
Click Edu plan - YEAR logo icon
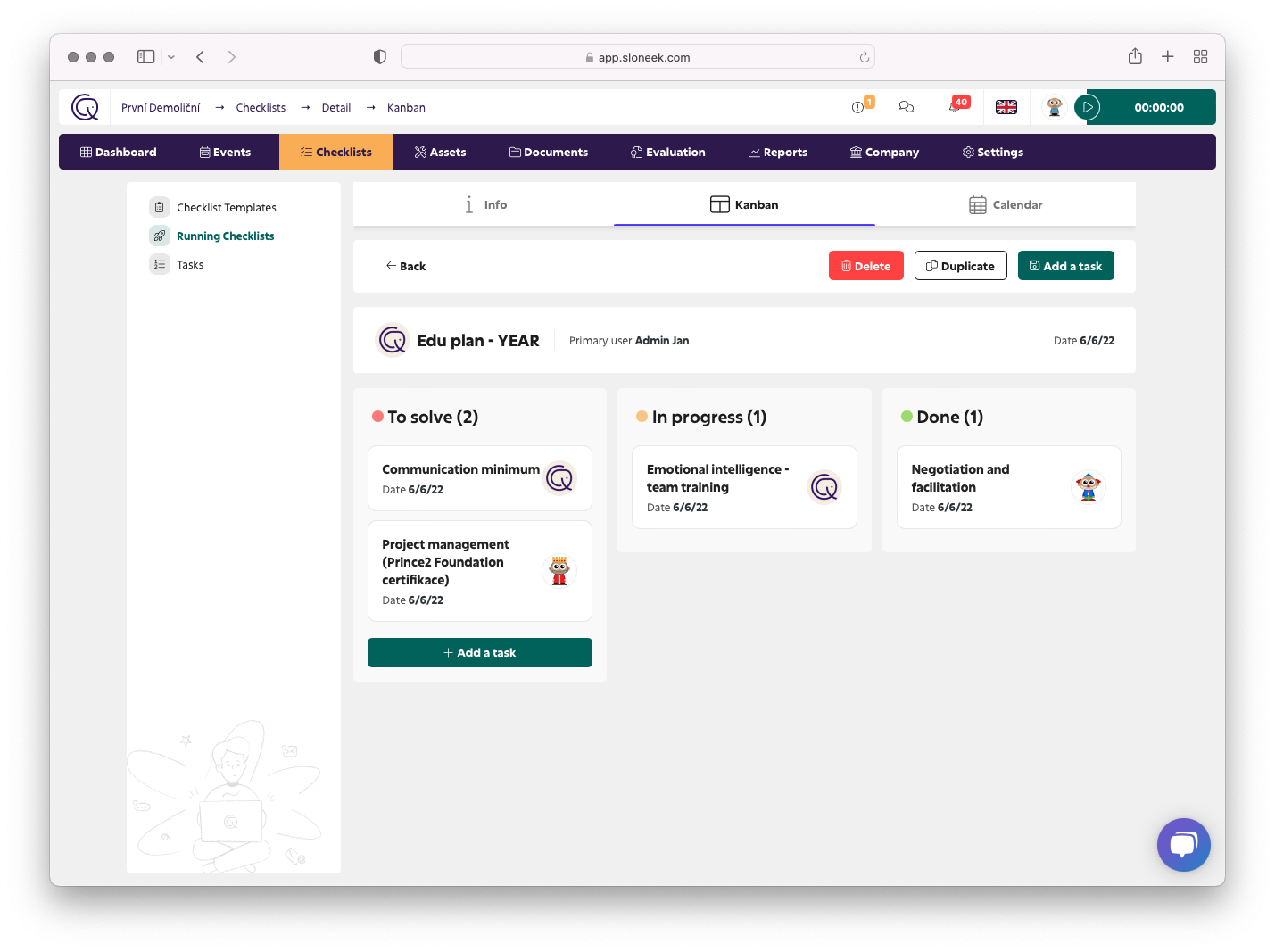point(393,340)
